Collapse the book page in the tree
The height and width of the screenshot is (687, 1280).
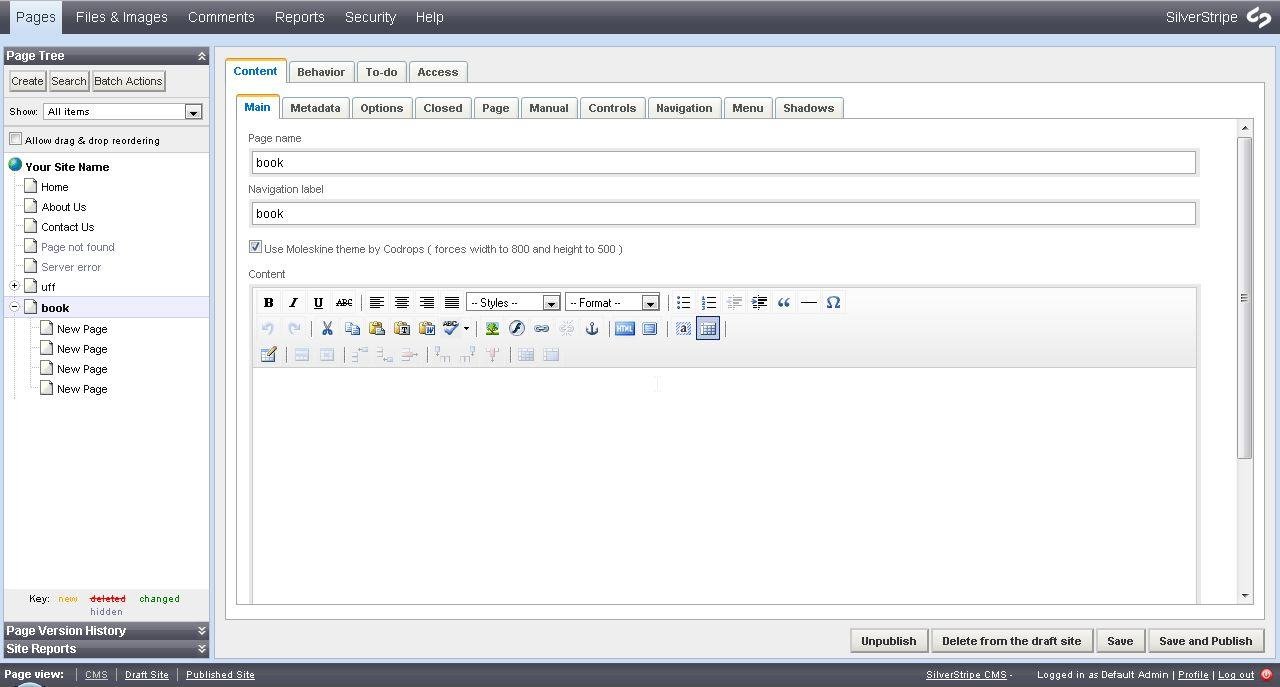tap(13, 308)
